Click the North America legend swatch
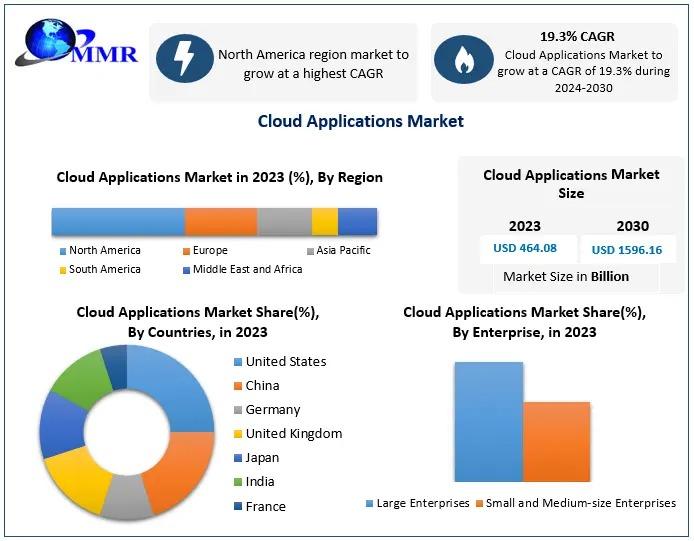The width and height of the screenshot is (694, 541). click(x=63, y=251)
